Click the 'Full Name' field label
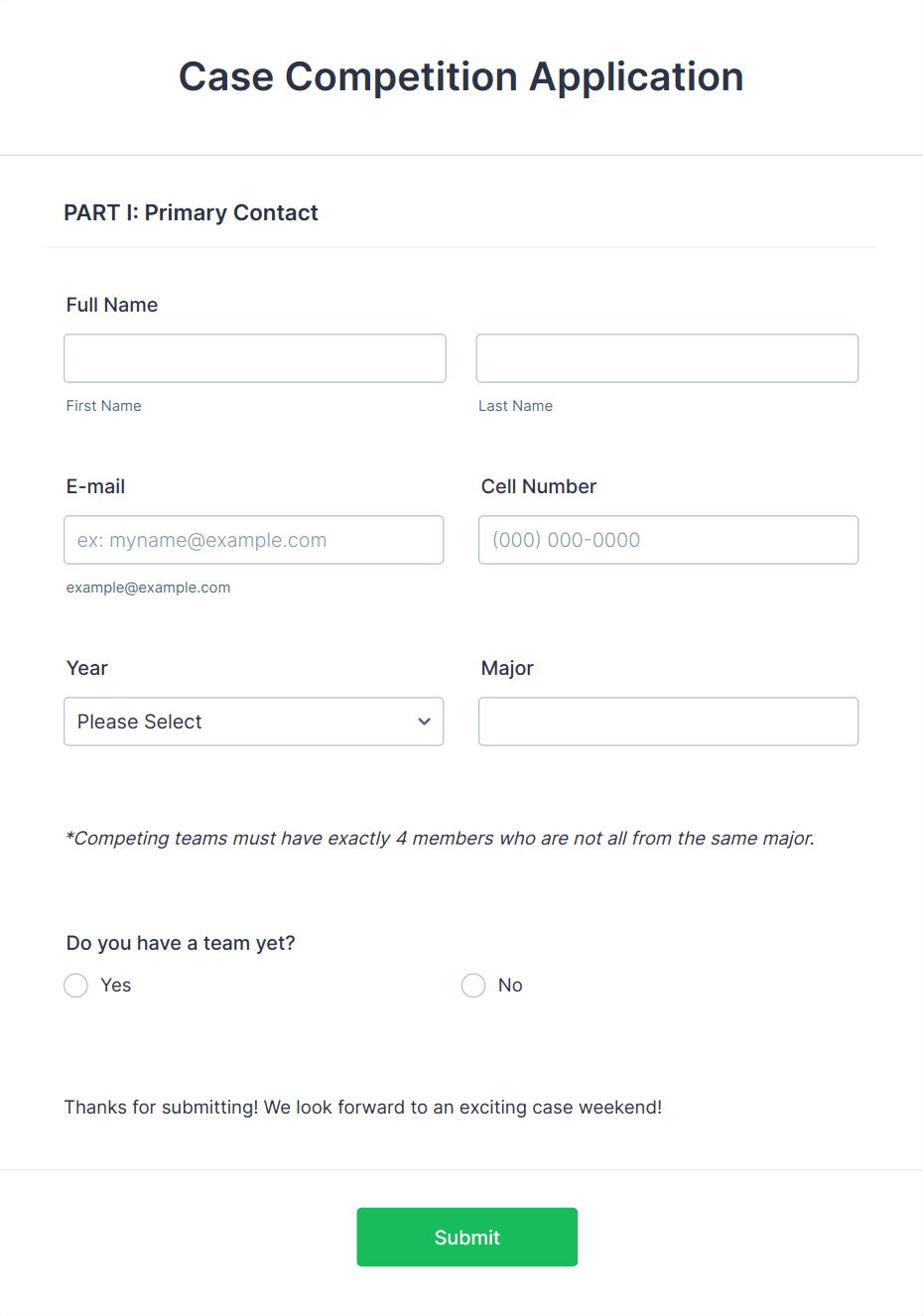The image size is (923, 1316). click(112, 305)
